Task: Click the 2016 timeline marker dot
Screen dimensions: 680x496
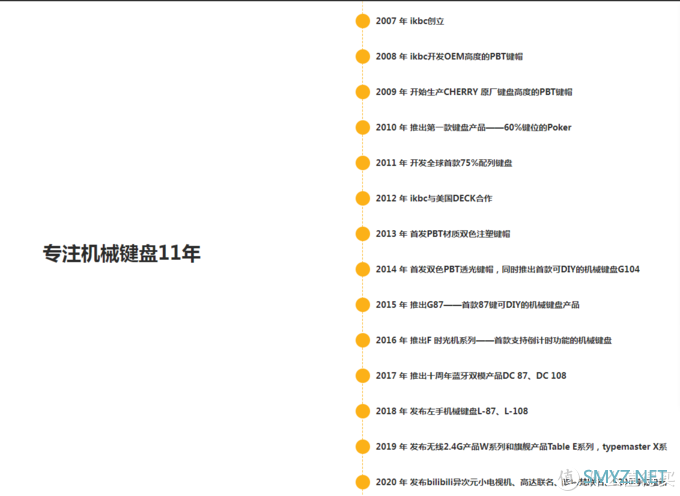Action: [x=363, y=340]
